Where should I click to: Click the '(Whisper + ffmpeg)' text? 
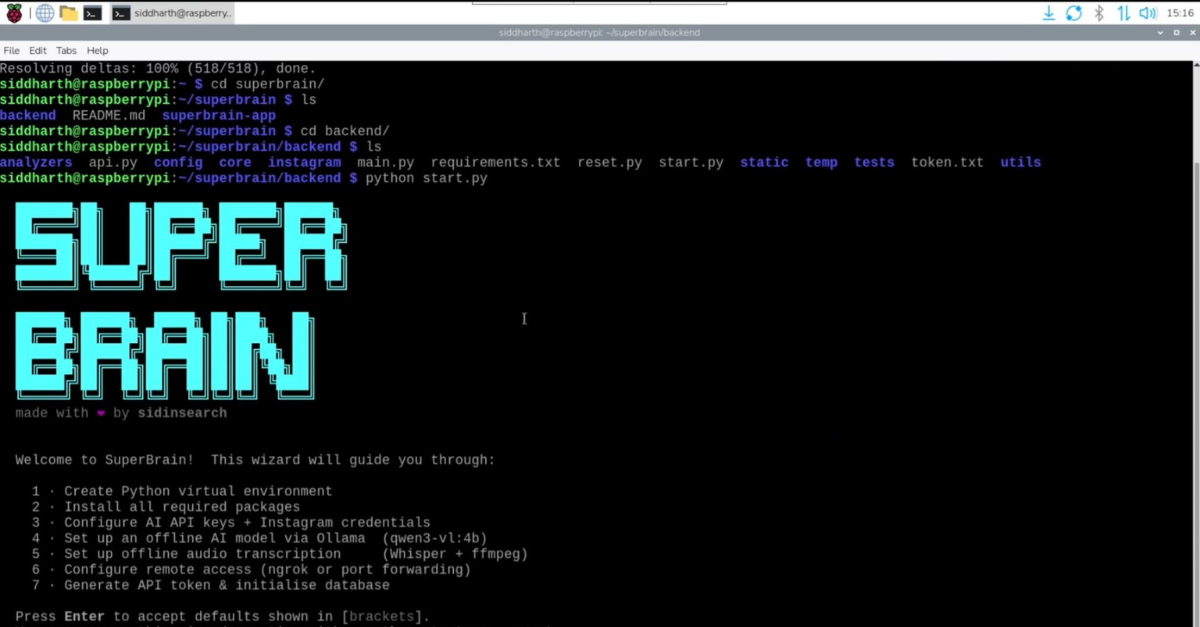(x=455, y=554)
